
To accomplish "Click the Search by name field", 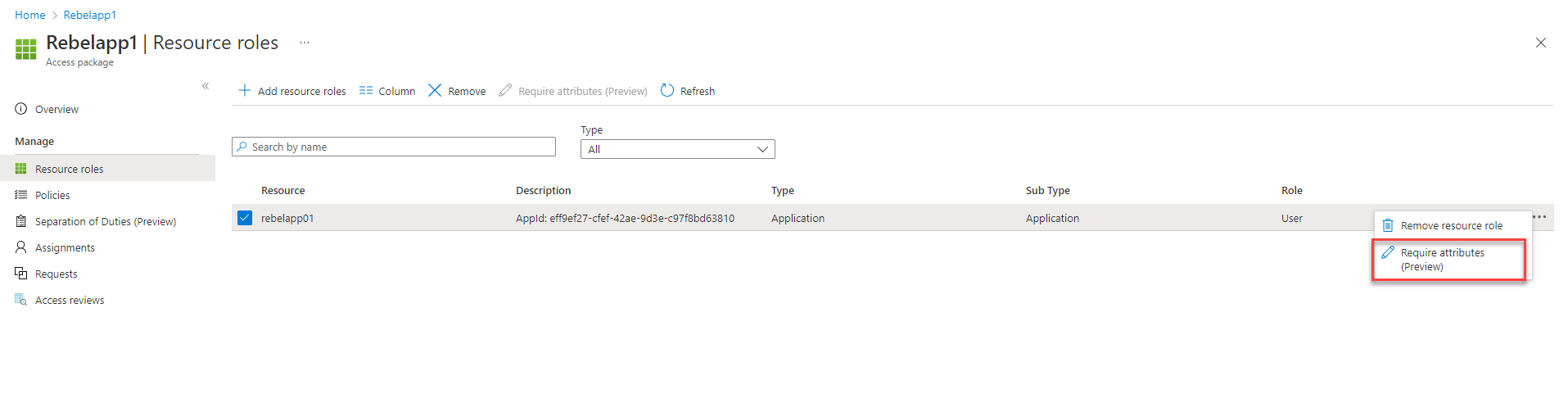I will [394, 147].
